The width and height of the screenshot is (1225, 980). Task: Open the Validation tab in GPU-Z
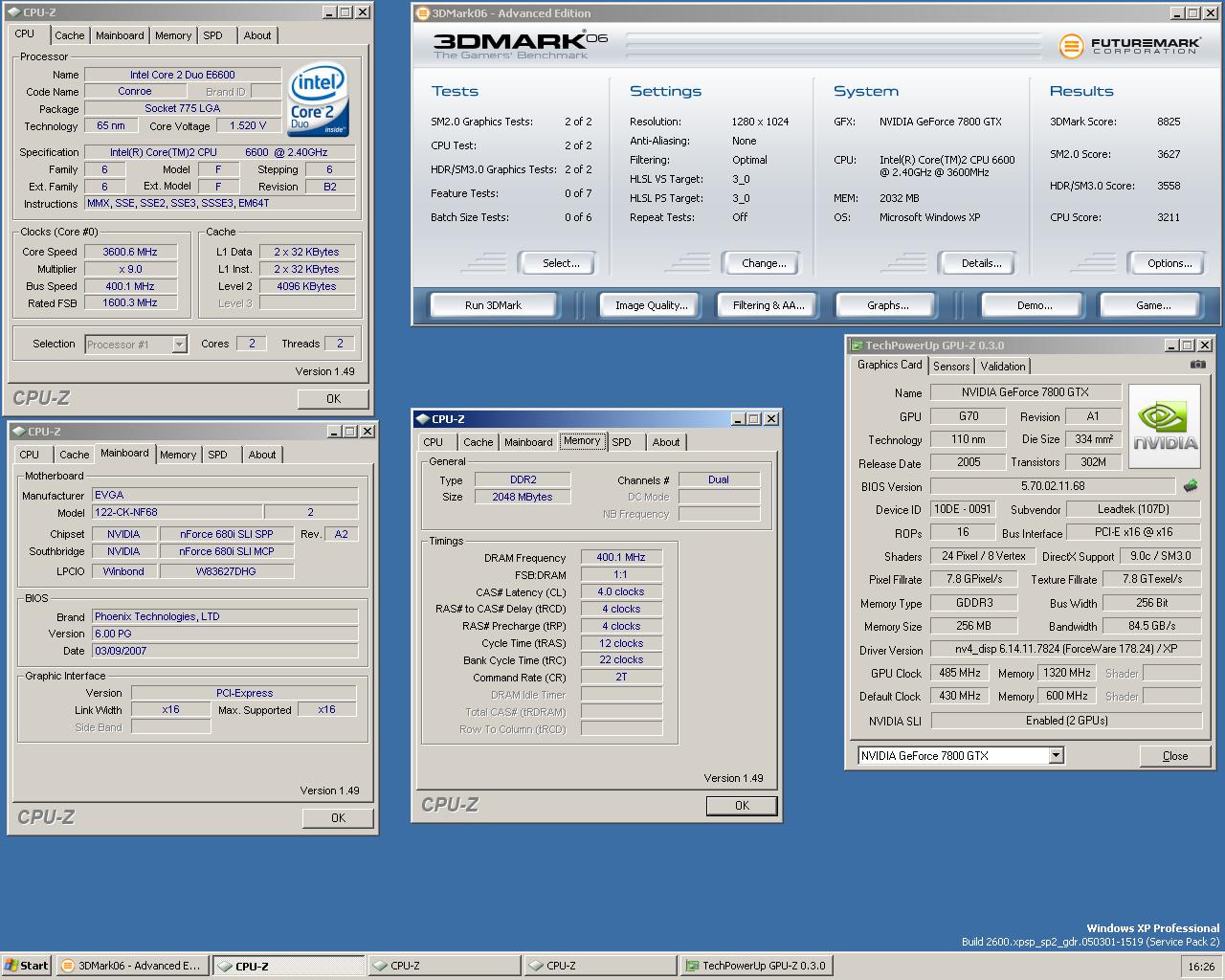tap(1003, 367)
